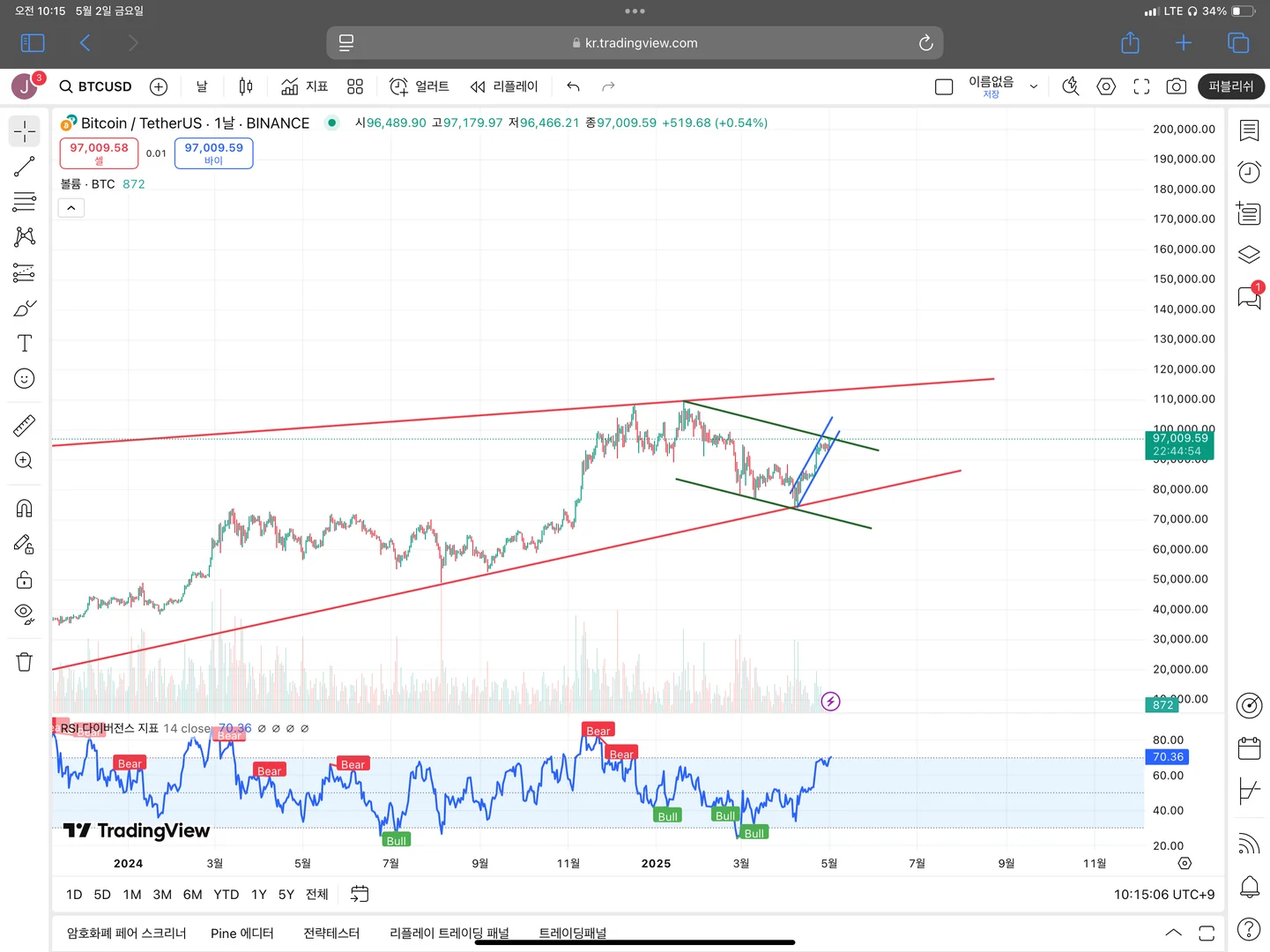The height and width of the screenshot is (952, 1270).
Task: Change the daily time interval
Action: (202, 86)
